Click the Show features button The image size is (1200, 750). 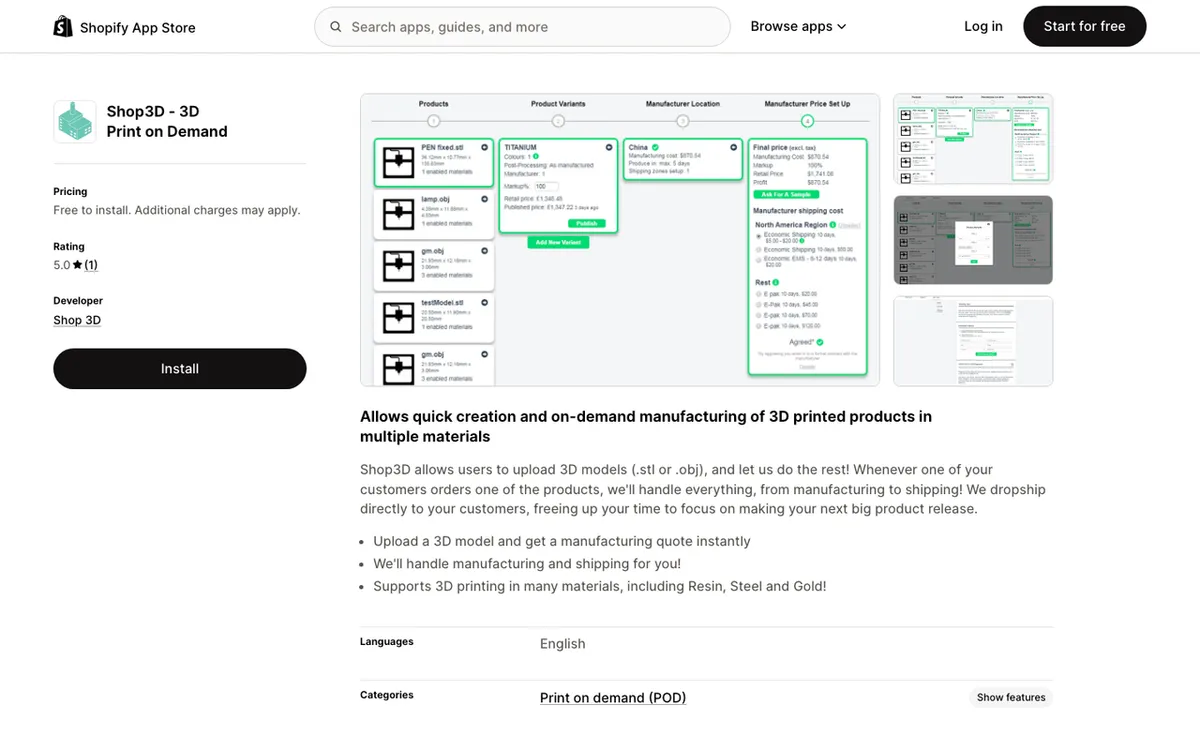tap(1011, 698)
